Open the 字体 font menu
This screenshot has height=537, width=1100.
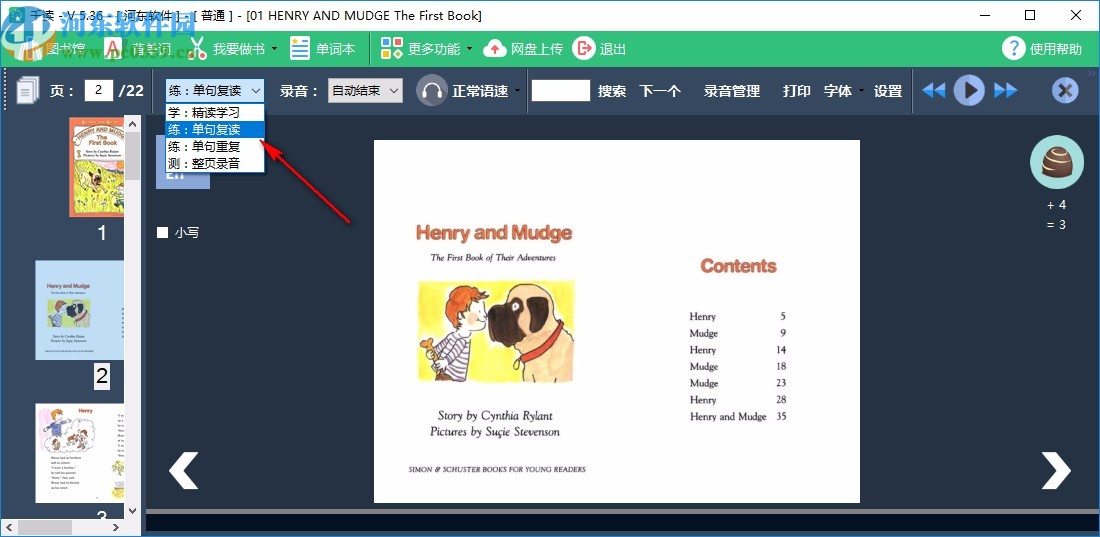tap(838, 91)
